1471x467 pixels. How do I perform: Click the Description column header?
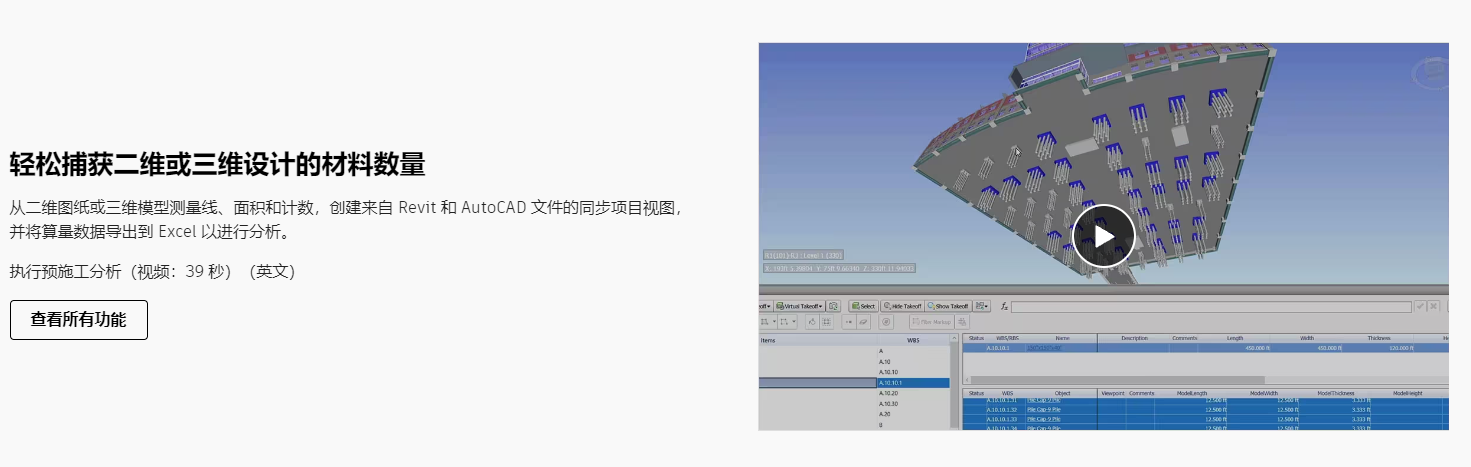(1134, 338)
